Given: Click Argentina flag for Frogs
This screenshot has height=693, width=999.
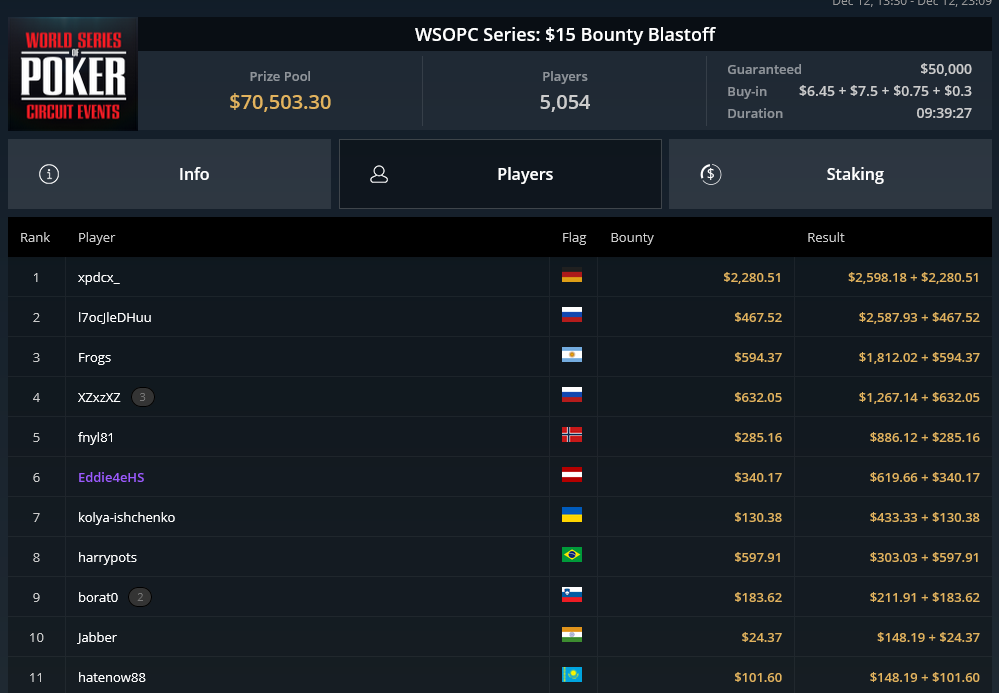Looking at the screenshot, I should pyautogui.click(x=571, y=355).
